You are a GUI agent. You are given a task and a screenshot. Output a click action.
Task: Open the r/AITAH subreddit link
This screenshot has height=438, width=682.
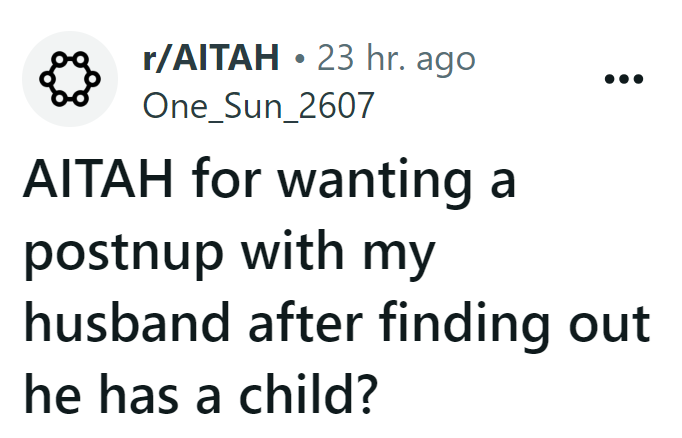tap(211, 59)
